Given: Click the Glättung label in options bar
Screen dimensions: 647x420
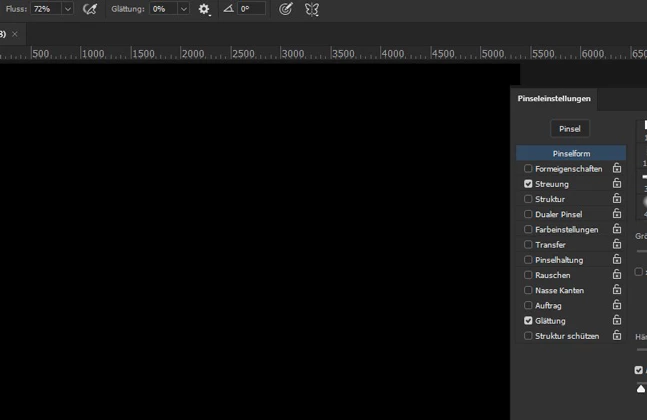Looking at the screenshot, I should point(128,9).
